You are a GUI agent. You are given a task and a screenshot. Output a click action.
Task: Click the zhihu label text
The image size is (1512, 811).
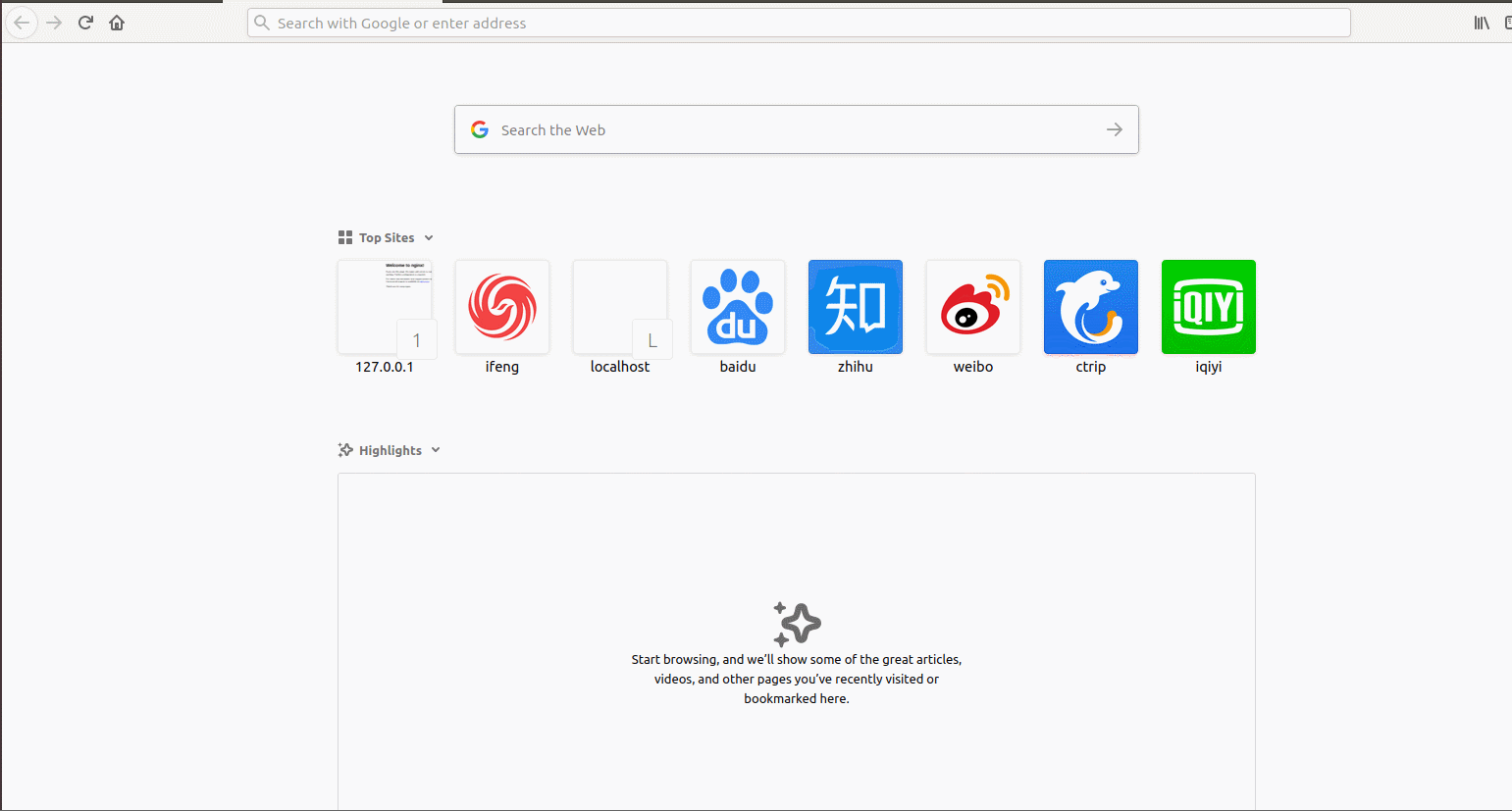[x=856, y=367]
